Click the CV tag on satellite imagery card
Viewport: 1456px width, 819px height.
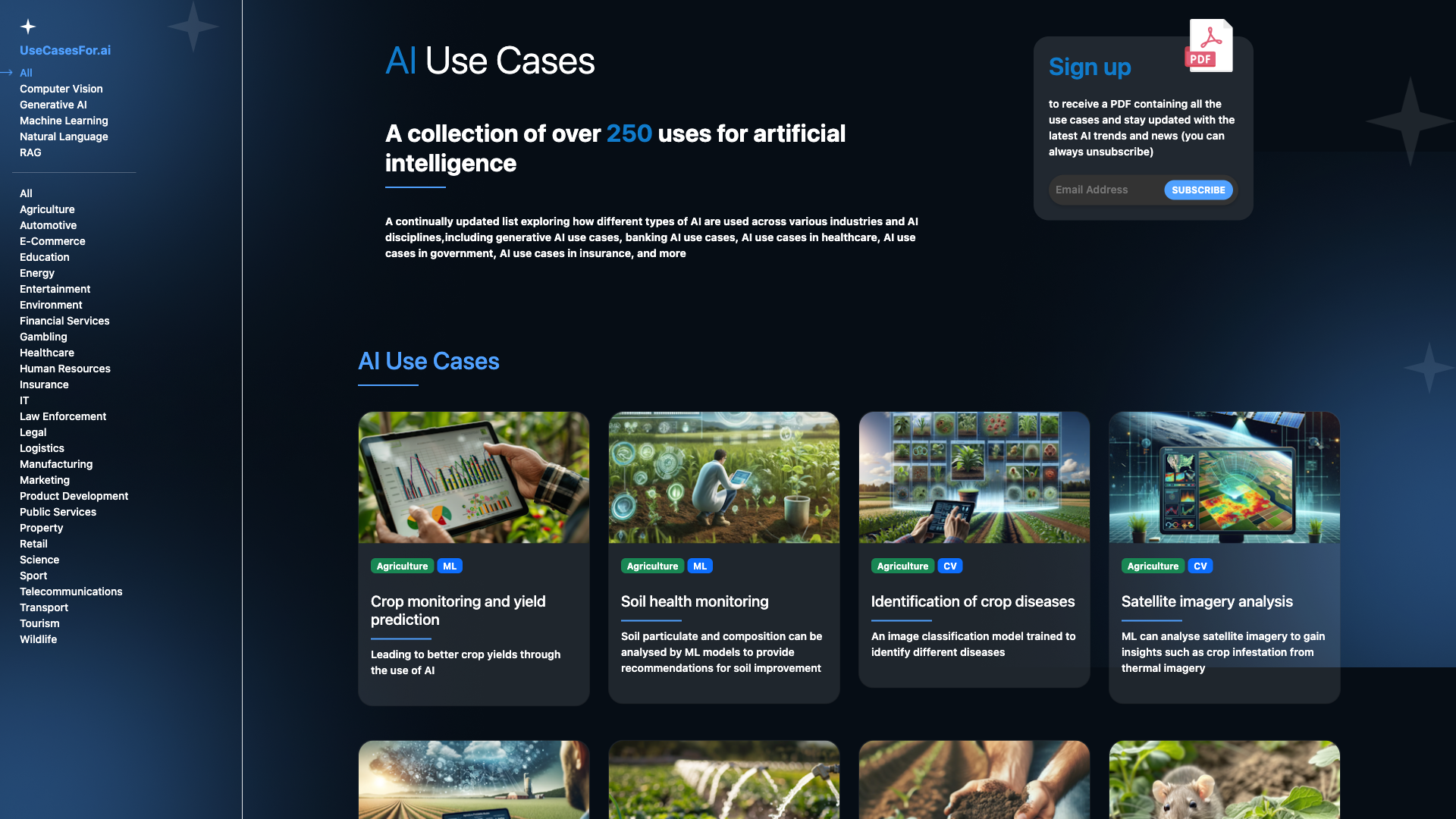coord(1200,566)
